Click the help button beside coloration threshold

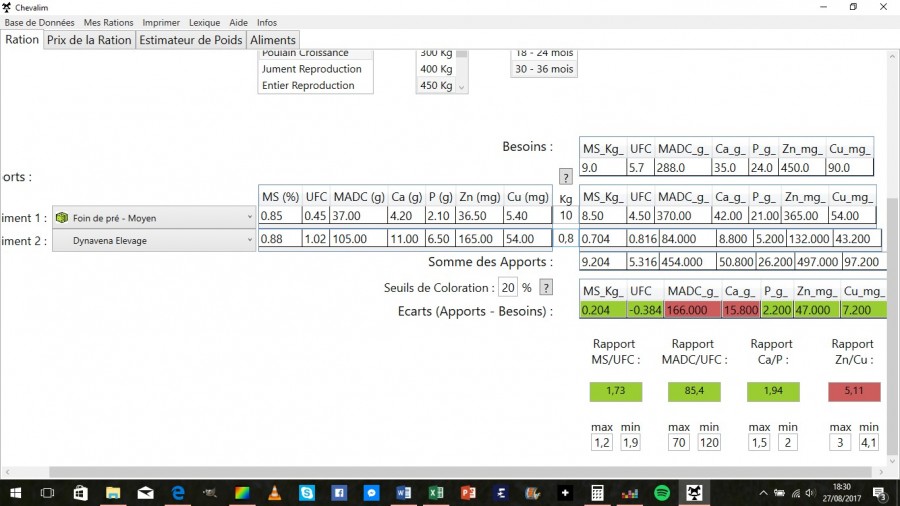(x=546, y=288)
